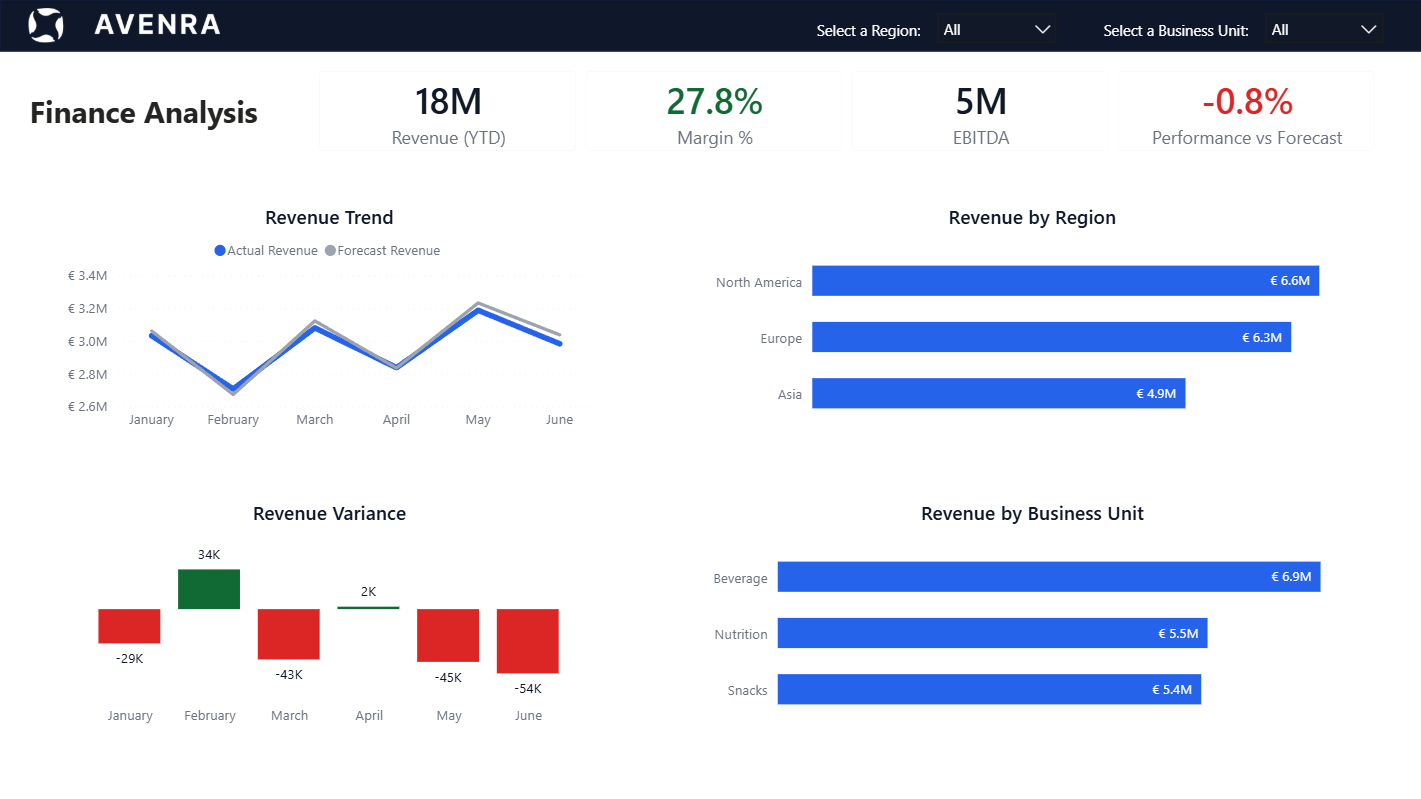Click the Asia revenue bar

[x=998, y=393]
